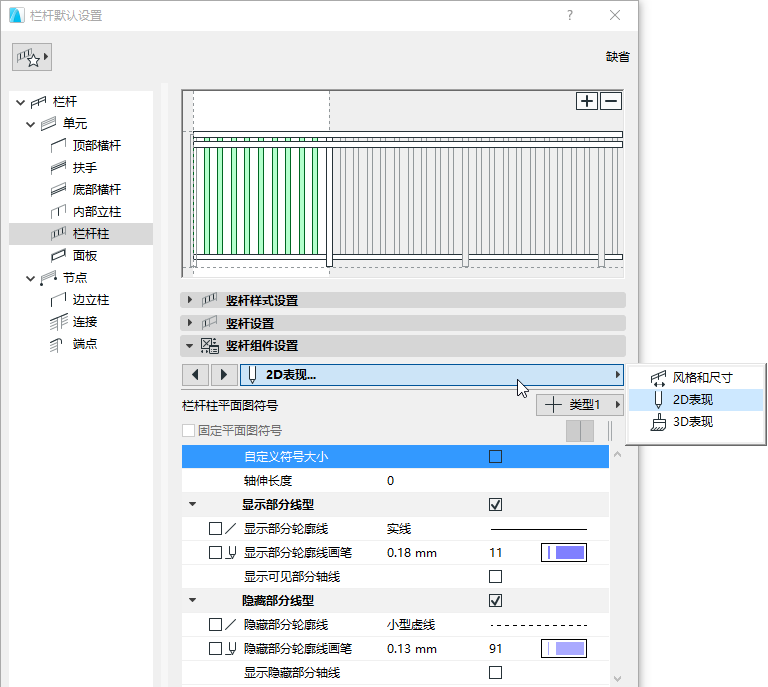768x687 pixels.
Task: Edit the 轴伸长度 value 0
Action: [x=390, y=481]
